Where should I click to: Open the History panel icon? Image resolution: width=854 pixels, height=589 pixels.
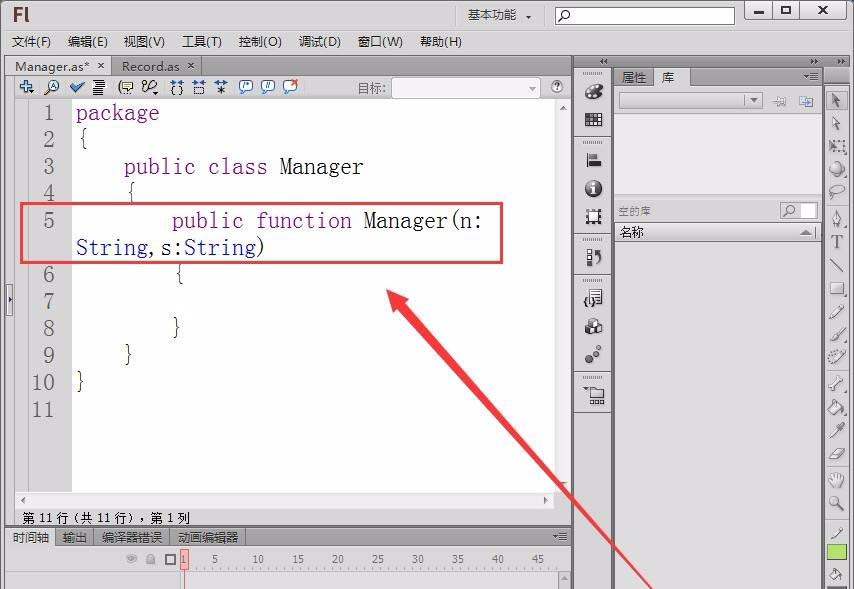coord(593,257)
